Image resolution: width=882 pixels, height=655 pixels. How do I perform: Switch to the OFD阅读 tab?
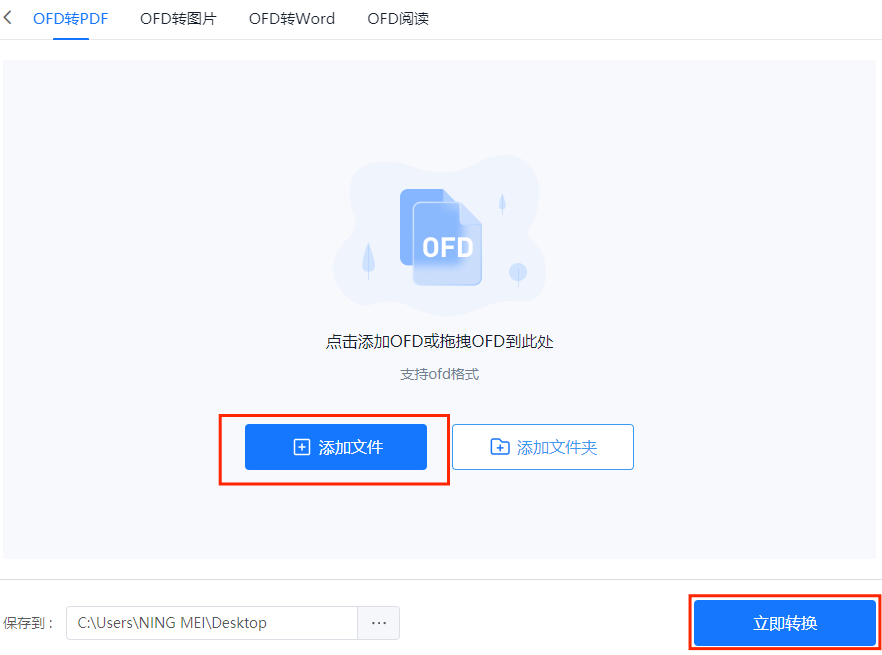(398, 19)
